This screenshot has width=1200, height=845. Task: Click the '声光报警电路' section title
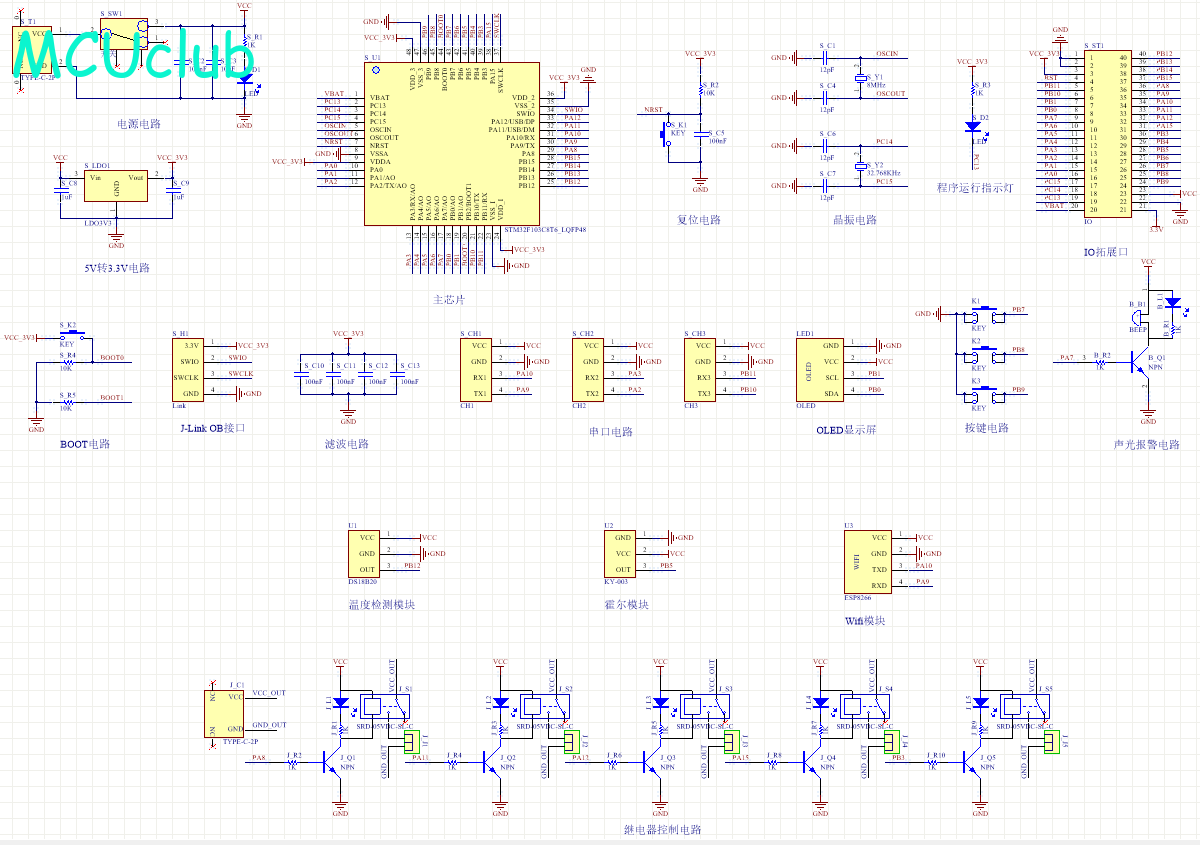1146,445
